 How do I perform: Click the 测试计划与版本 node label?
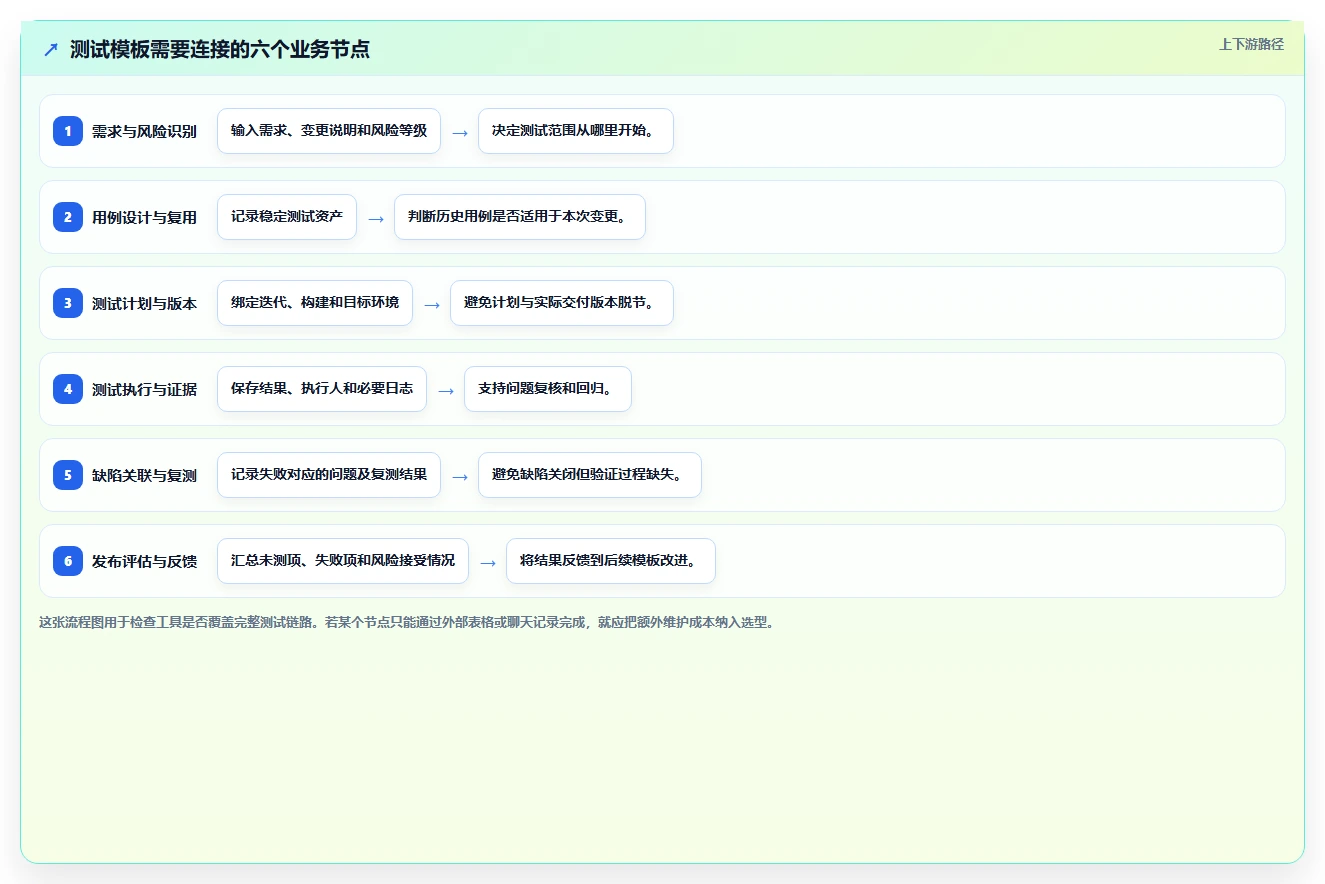pos(144,303)
